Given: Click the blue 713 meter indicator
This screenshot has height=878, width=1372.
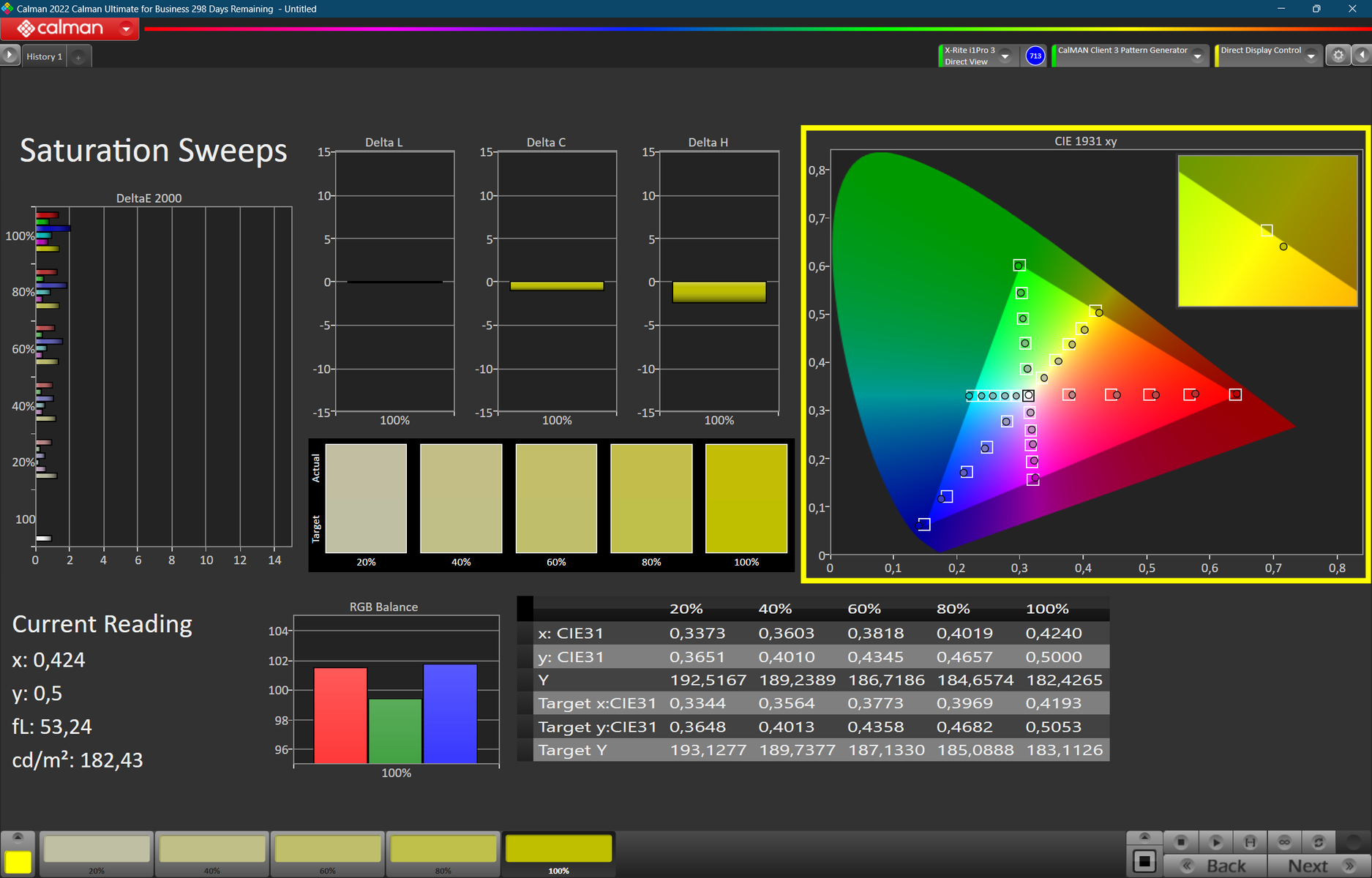Looking at the screenshot, I should (1035, 56).
